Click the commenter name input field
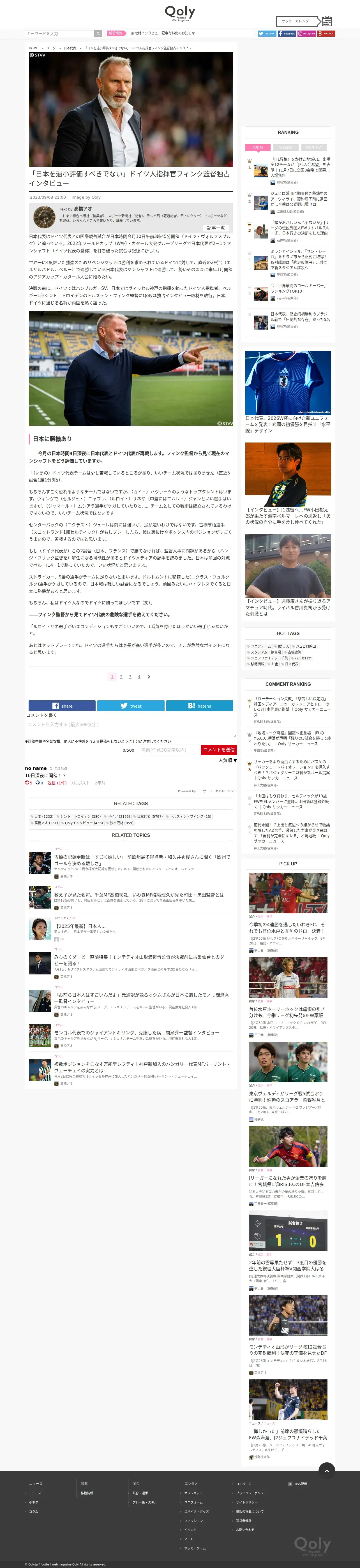 point(169,750)
